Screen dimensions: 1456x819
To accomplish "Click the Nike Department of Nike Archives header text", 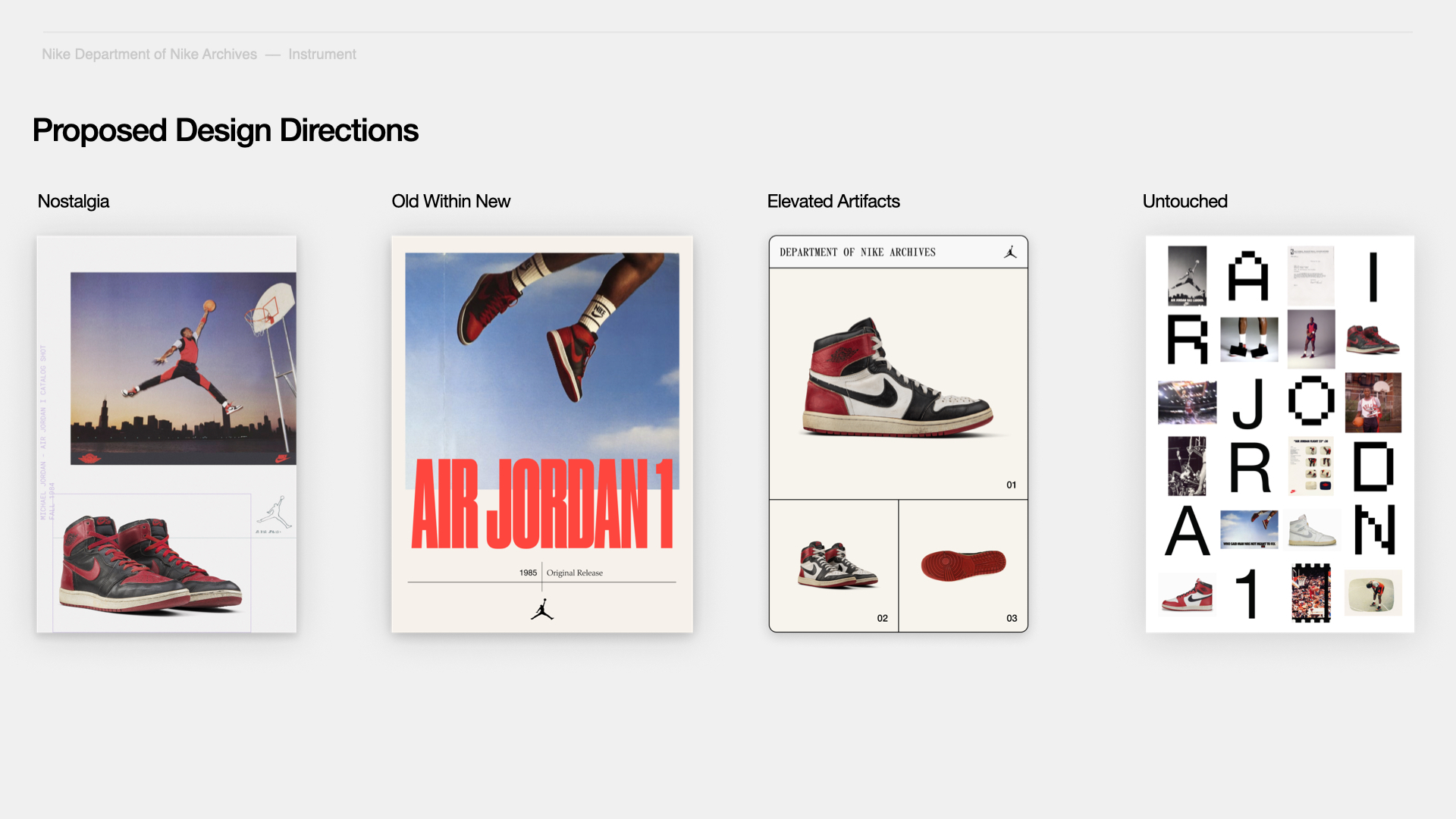I will [149, 55].
